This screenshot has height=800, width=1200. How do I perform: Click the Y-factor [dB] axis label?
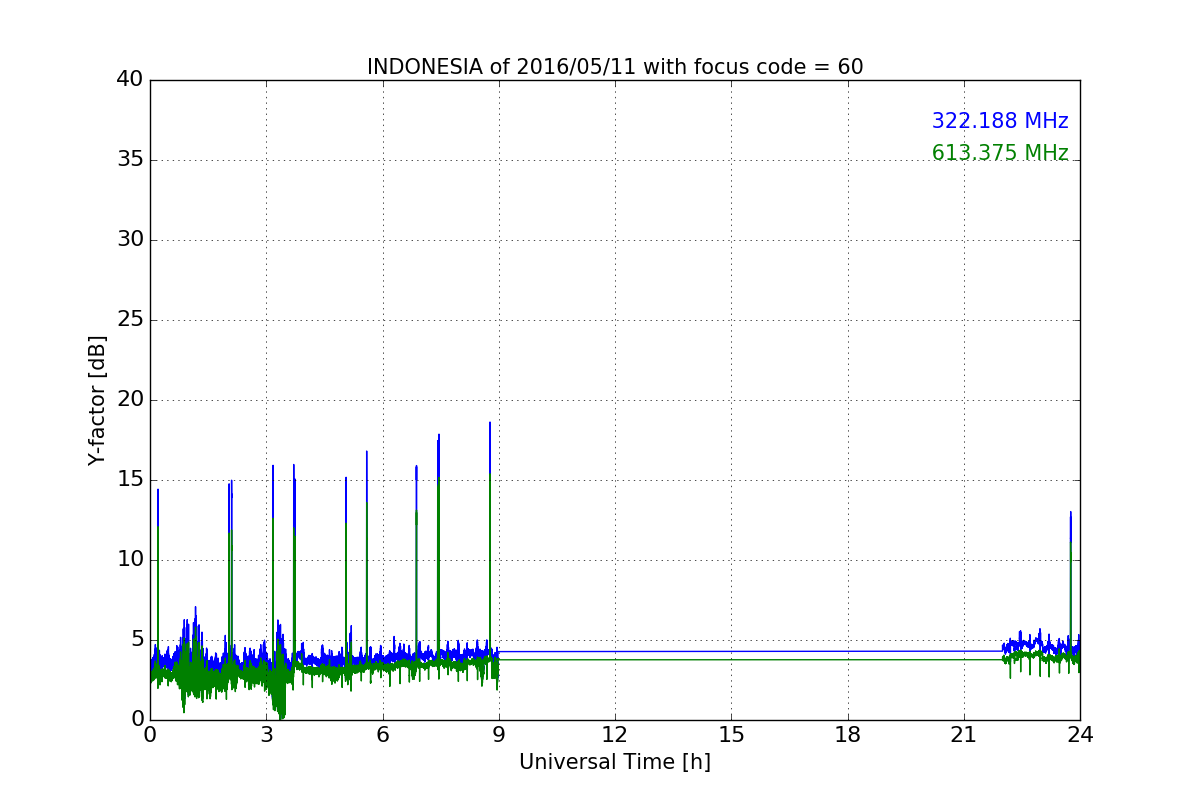[97, 400]
